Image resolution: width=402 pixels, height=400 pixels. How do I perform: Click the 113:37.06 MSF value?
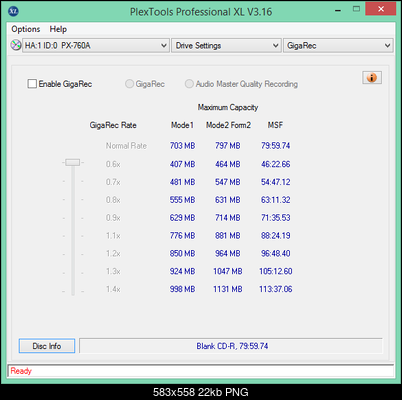pos(276,289)
